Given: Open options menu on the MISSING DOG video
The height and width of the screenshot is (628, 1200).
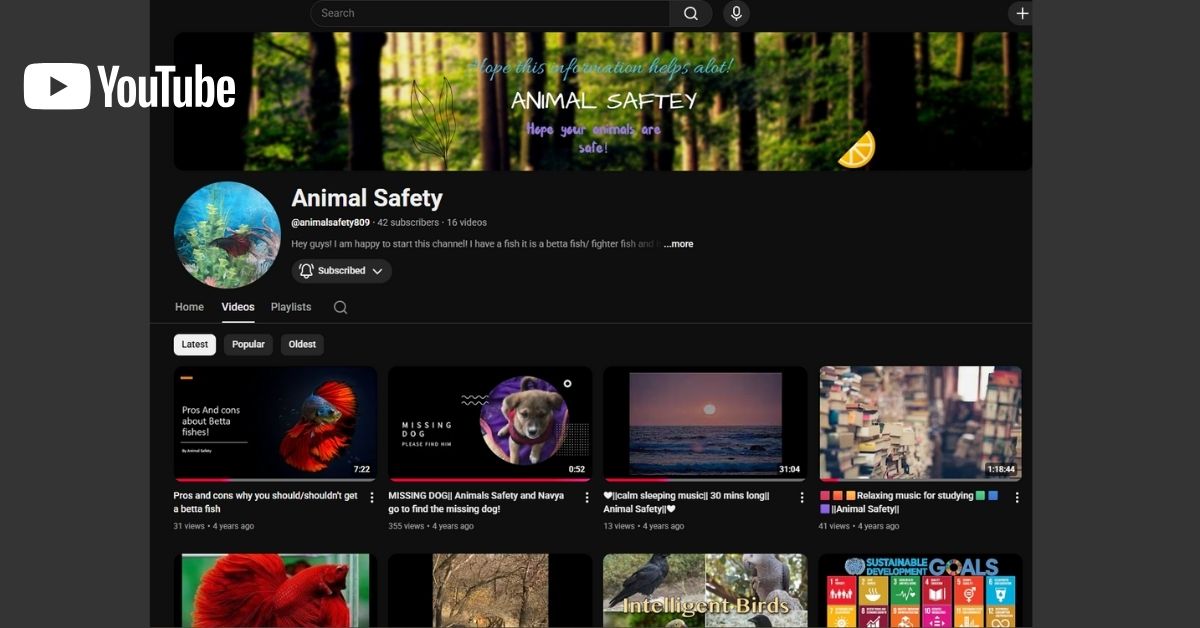Looking at the screenshot, I should pyautogui.click(x=587, y=496).
